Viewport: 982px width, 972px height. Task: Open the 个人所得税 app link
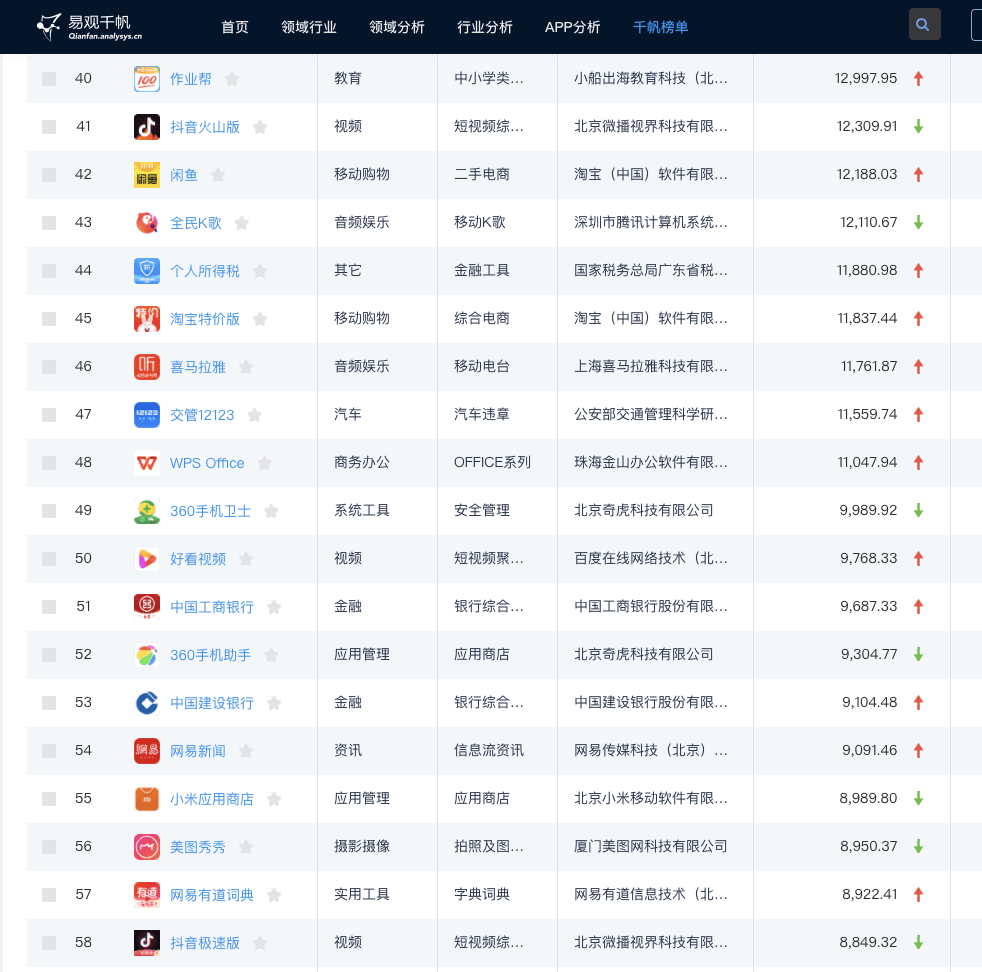(205, 271)
